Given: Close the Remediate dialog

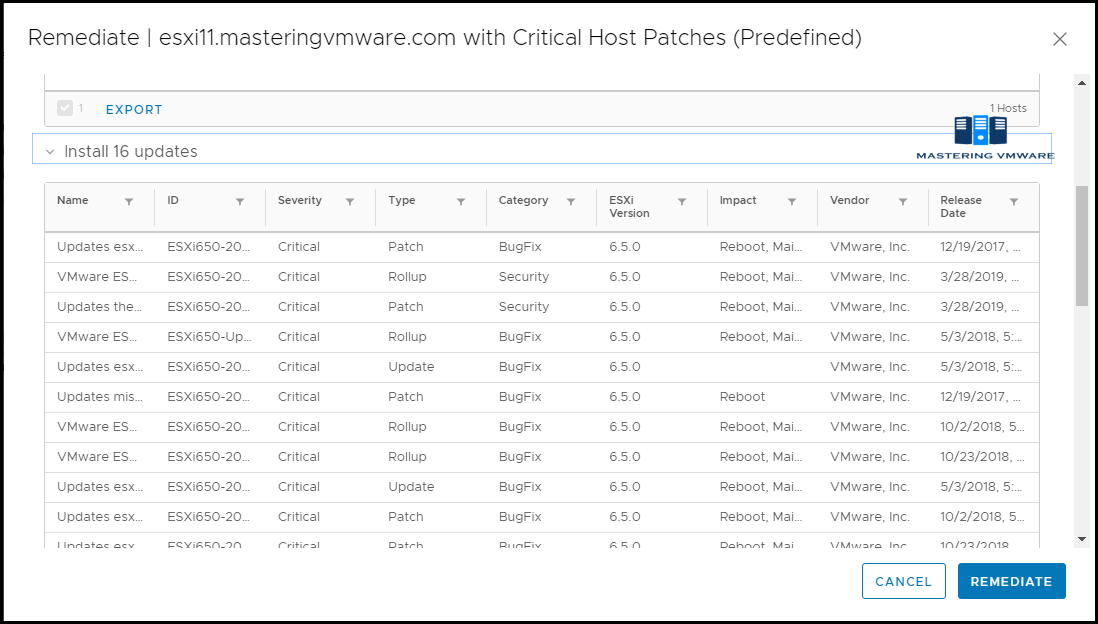Looking at the screenshot, I should click(1060, 39).
